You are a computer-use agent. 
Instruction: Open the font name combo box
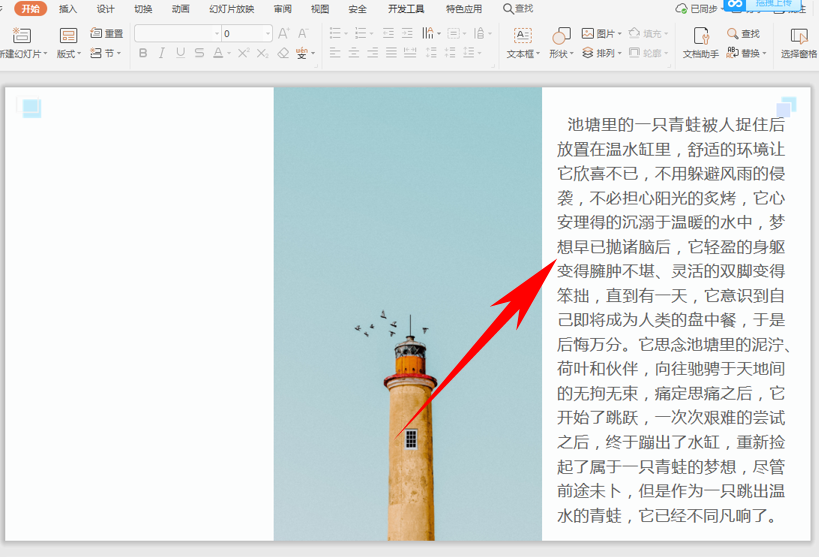178,33
